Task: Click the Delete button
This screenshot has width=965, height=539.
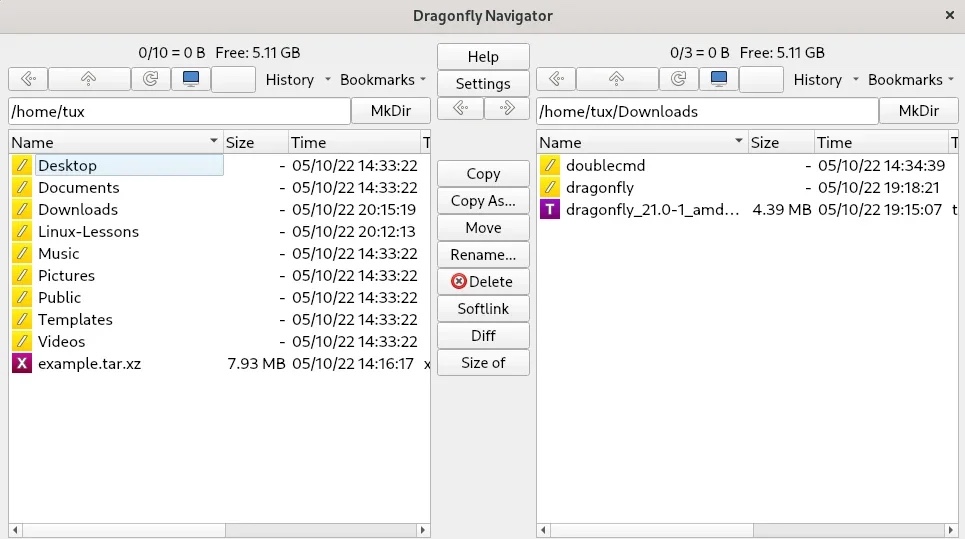Action: pos(483,282)
